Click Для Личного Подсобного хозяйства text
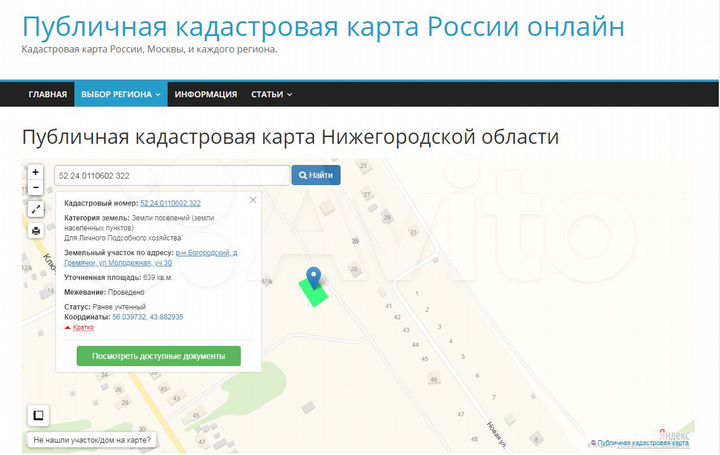720x455 pixels. coord(123,238)
